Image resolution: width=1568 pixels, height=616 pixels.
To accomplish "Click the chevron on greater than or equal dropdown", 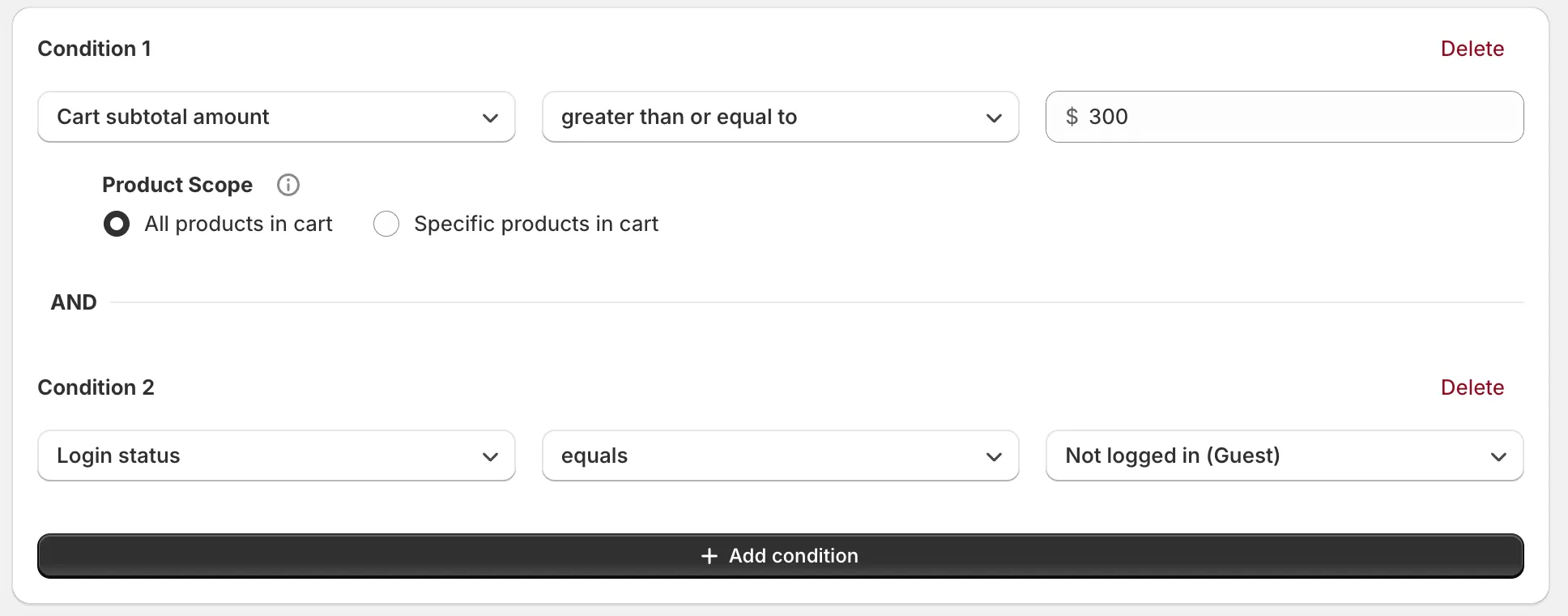I will click(995, 118).
